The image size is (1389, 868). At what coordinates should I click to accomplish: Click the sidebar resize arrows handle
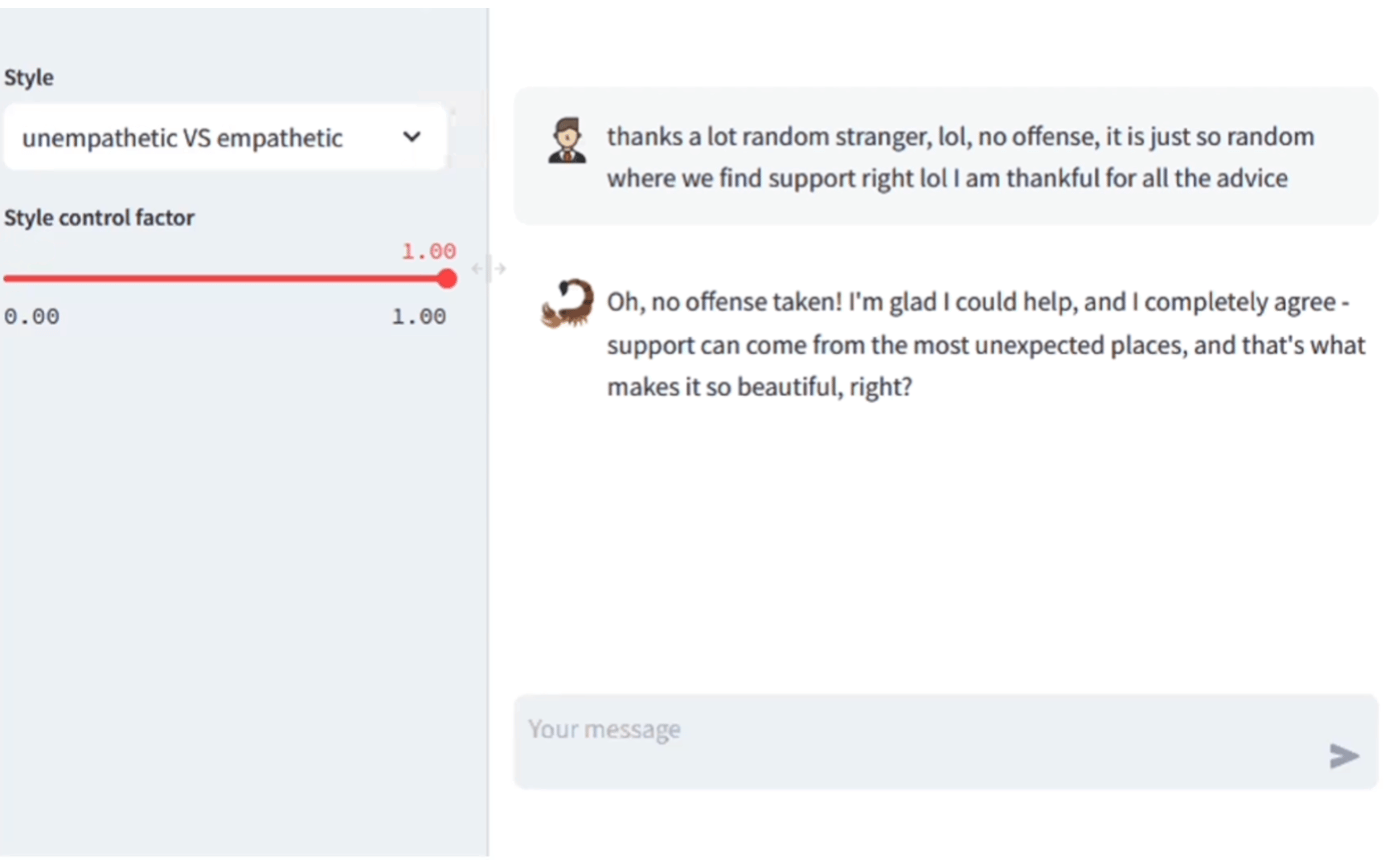[x=489, y=268]
